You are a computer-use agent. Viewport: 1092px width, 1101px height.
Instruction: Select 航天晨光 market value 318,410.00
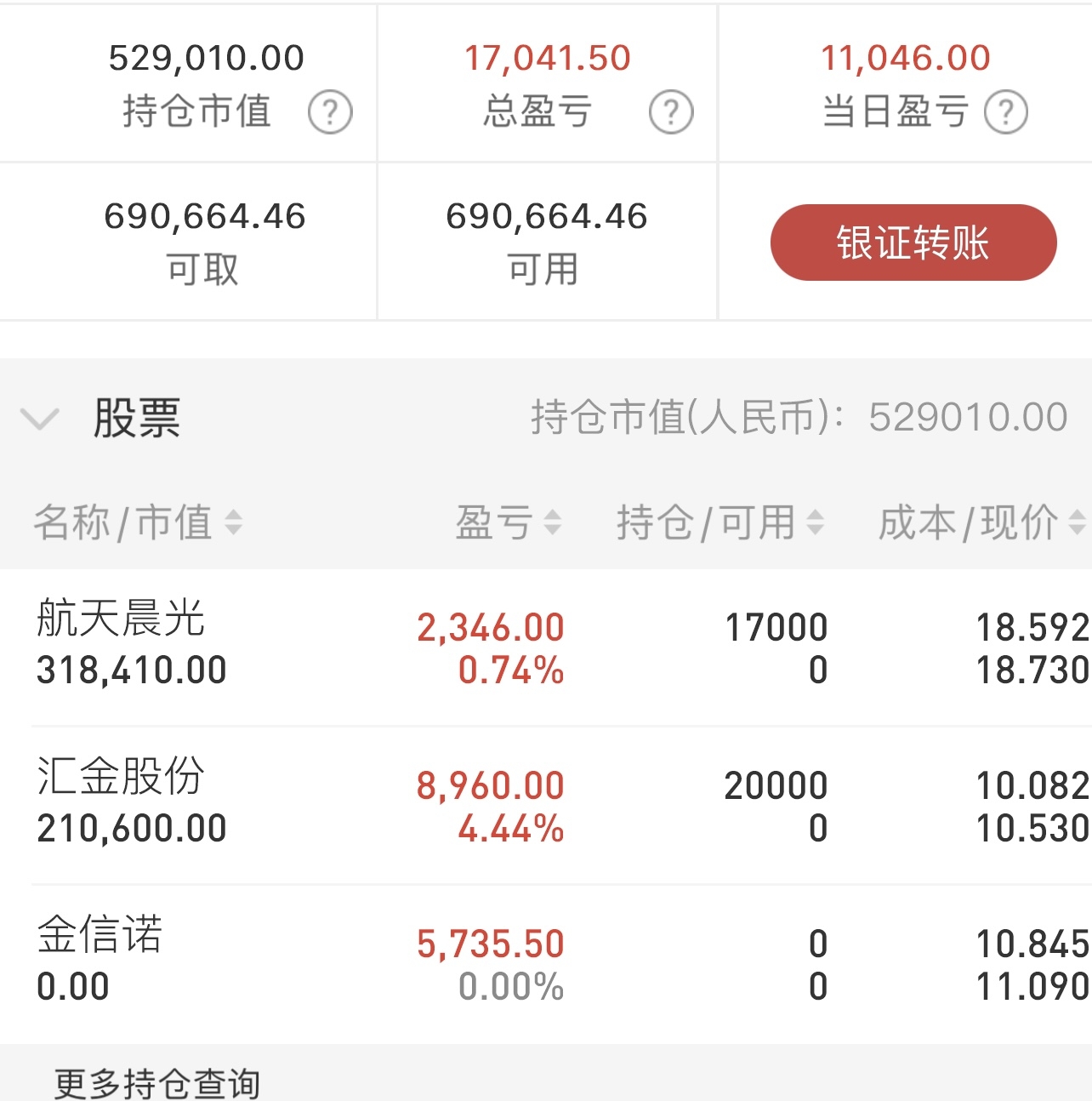point(132,670)
